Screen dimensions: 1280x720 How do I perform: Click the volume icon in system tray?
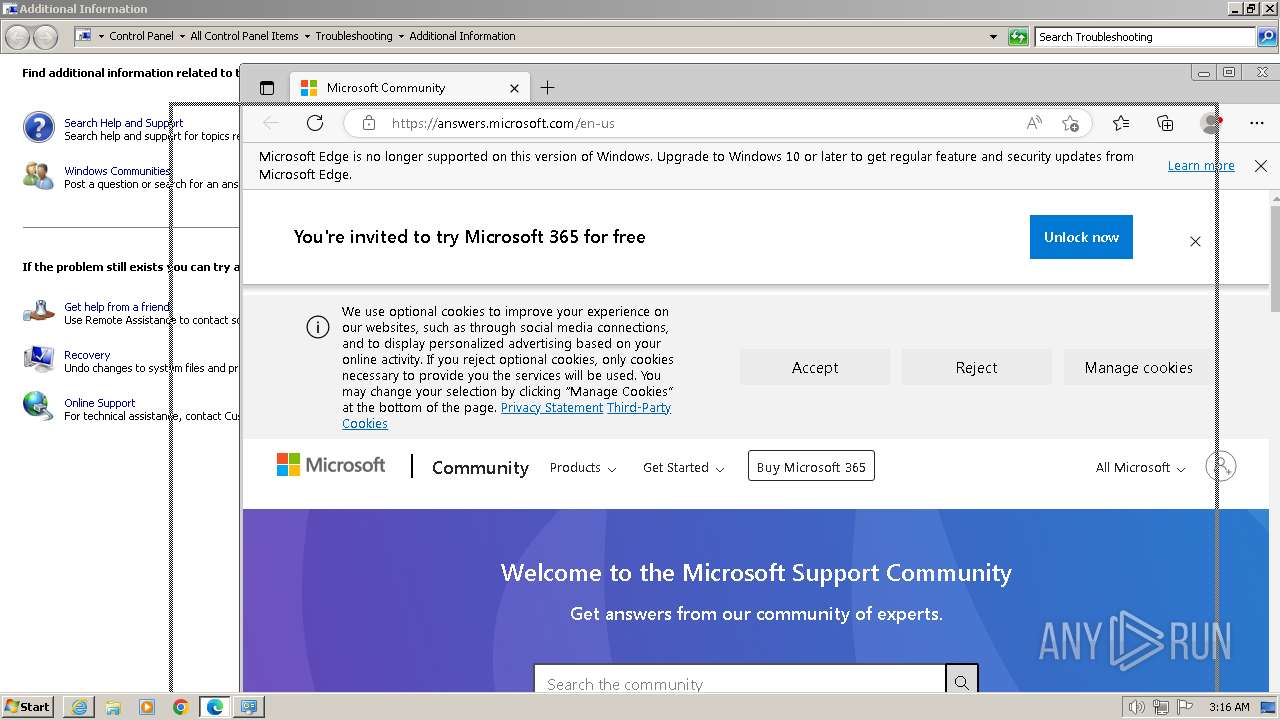click(x=1136, y=707)
